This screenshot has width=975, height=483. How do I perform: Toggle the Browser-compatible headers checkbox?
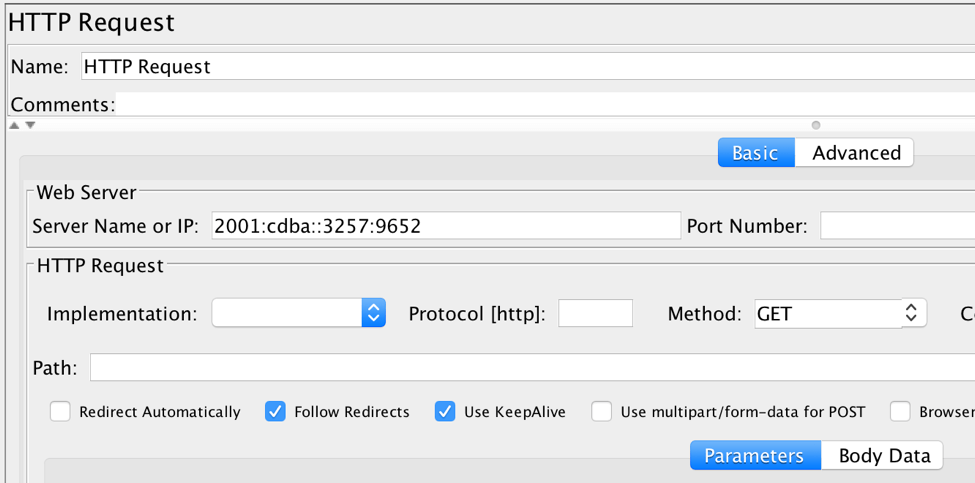coord(900,412)
